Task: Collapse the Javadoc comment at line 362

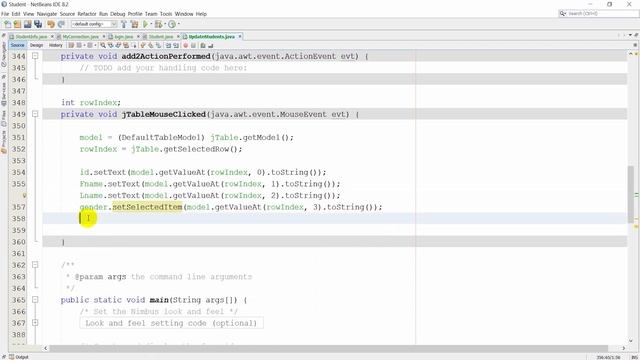Action: pyautogui.click(x=36, y=265)
